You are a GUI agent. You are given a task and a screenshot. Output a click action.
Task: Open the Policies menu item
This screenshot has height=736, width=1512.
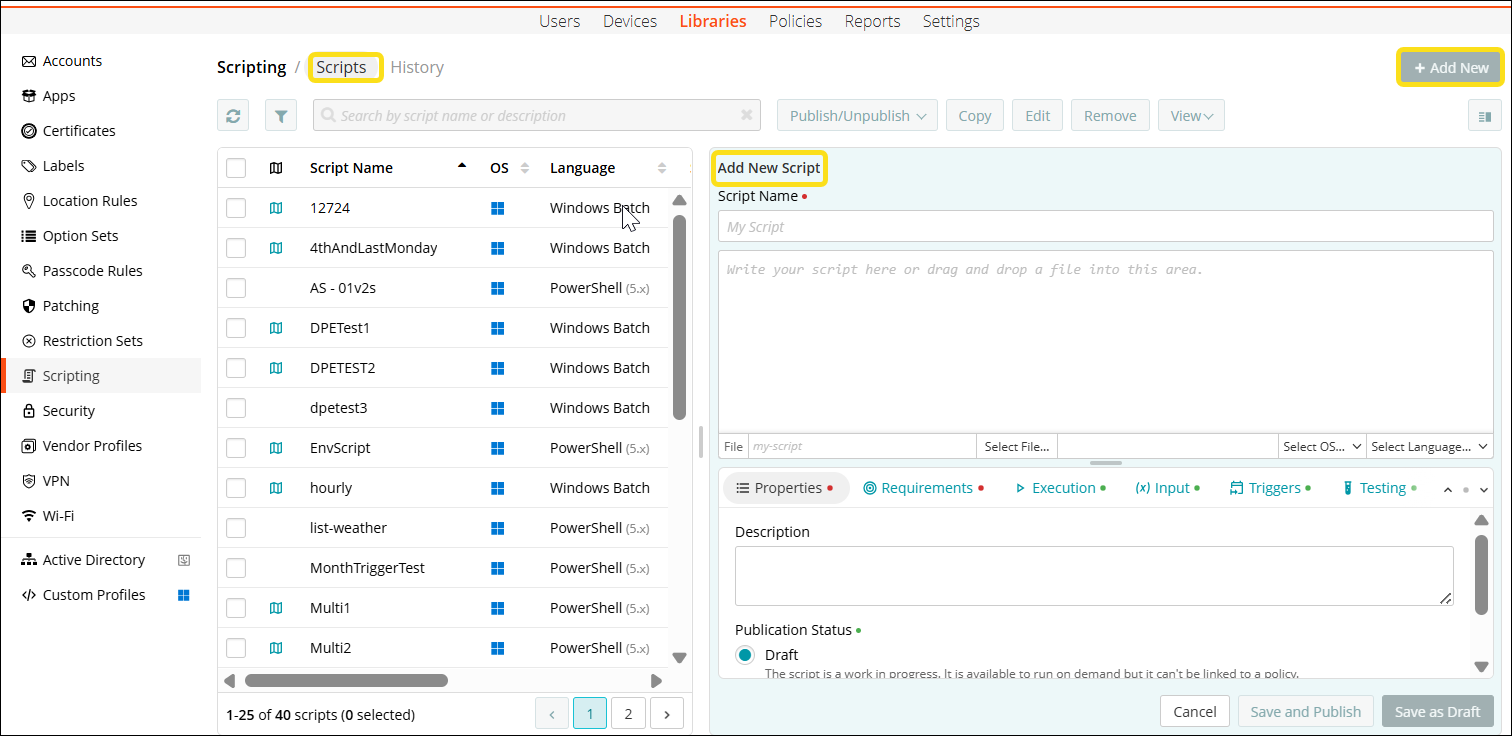coord(795,21)
